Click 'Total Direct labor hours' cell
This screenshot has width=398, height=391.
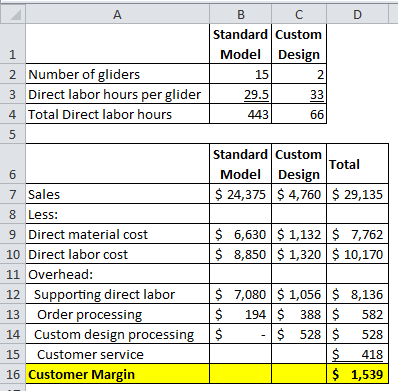pyautogui.click(x=117, y=114)
